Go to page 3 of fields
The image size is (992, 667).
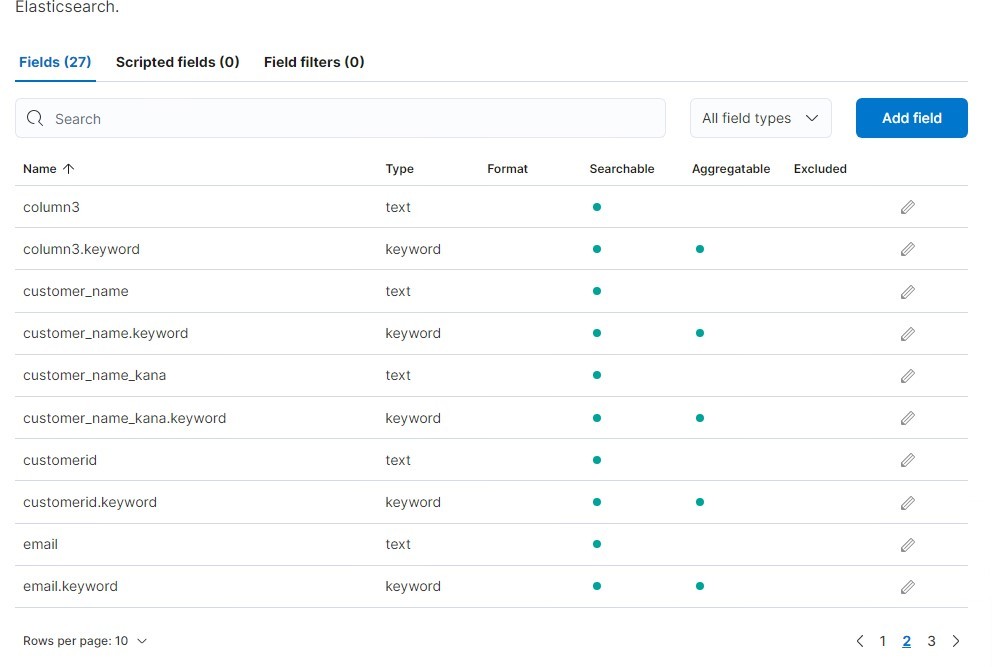click(931, 641)
